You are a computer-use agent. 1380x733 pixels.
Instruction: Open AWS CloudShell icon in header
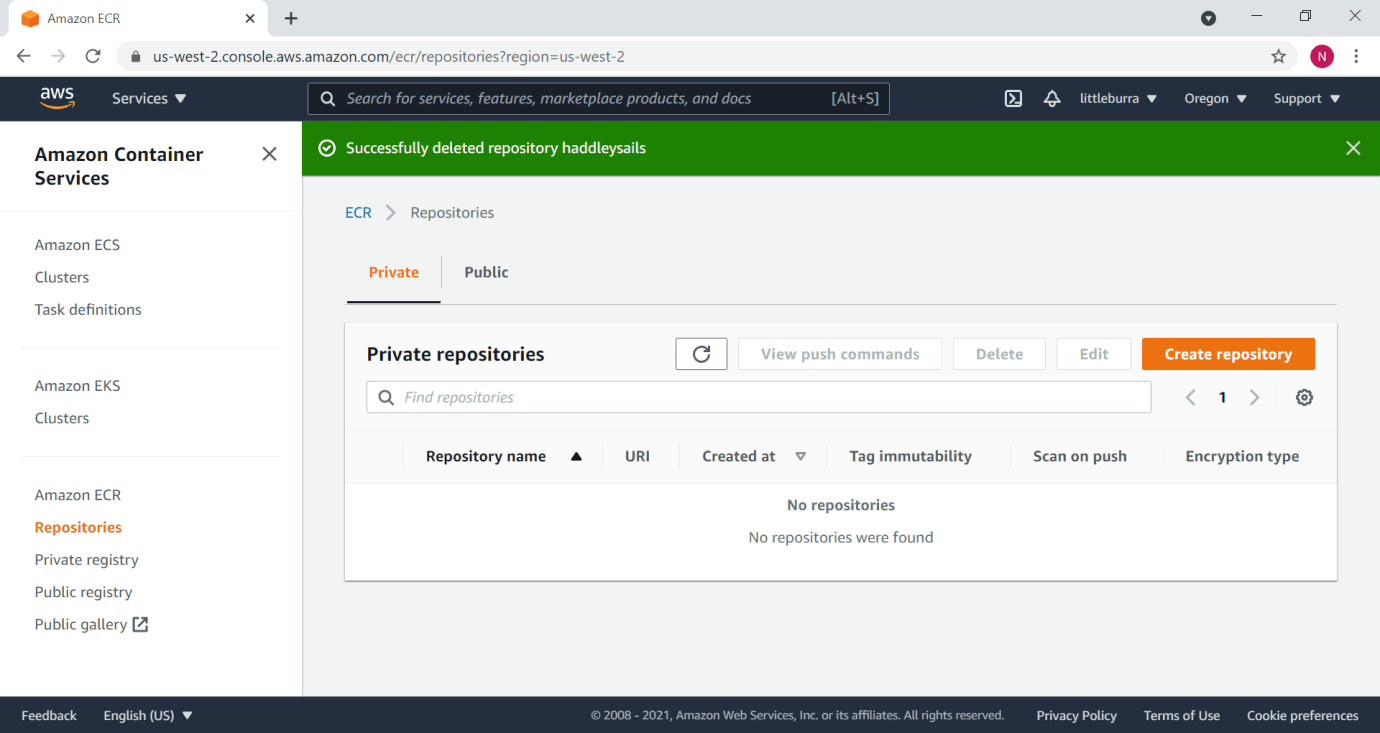[1013, 99]
